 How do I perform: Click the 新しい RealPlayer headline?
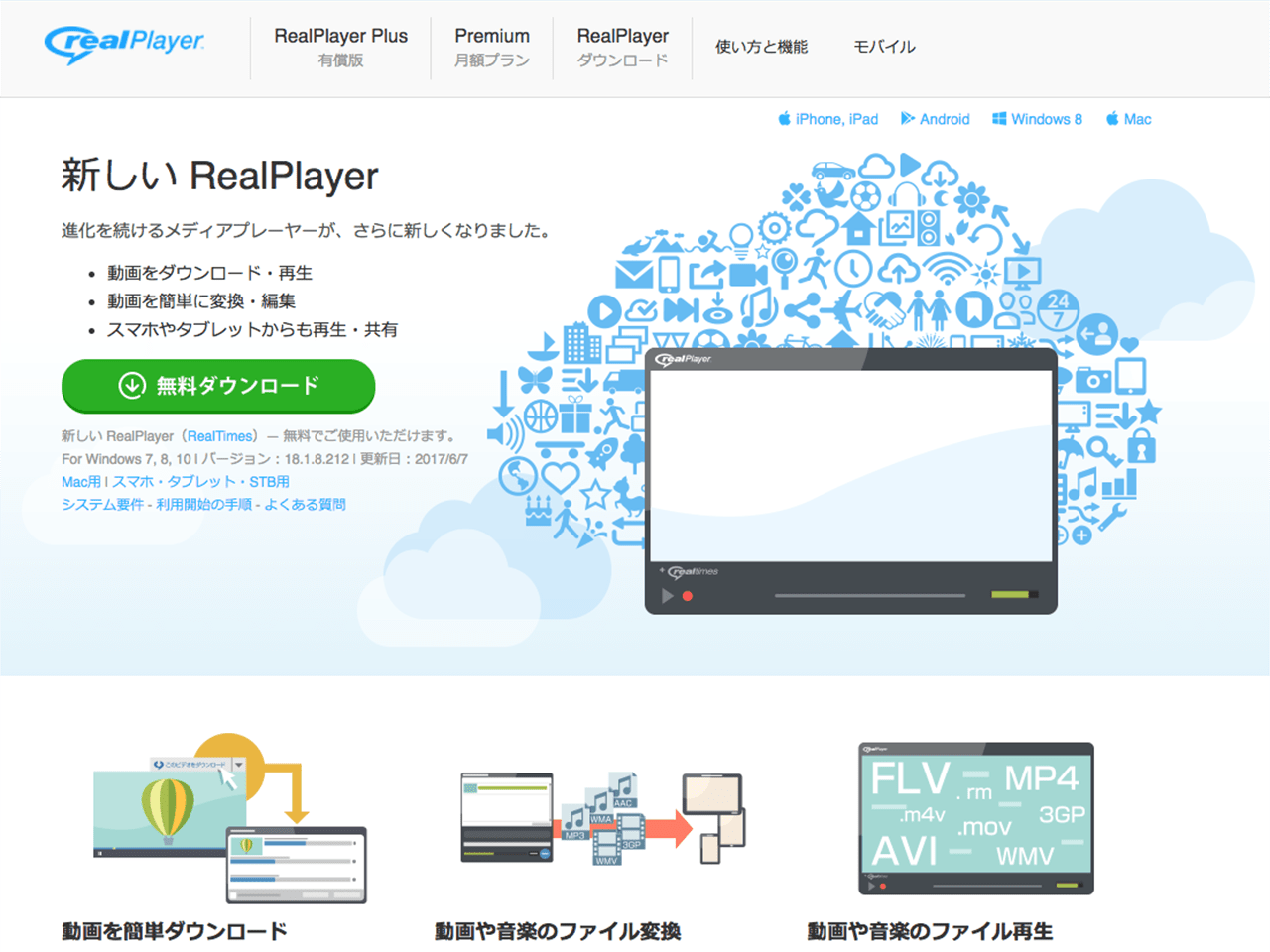[x=220, y=176]
